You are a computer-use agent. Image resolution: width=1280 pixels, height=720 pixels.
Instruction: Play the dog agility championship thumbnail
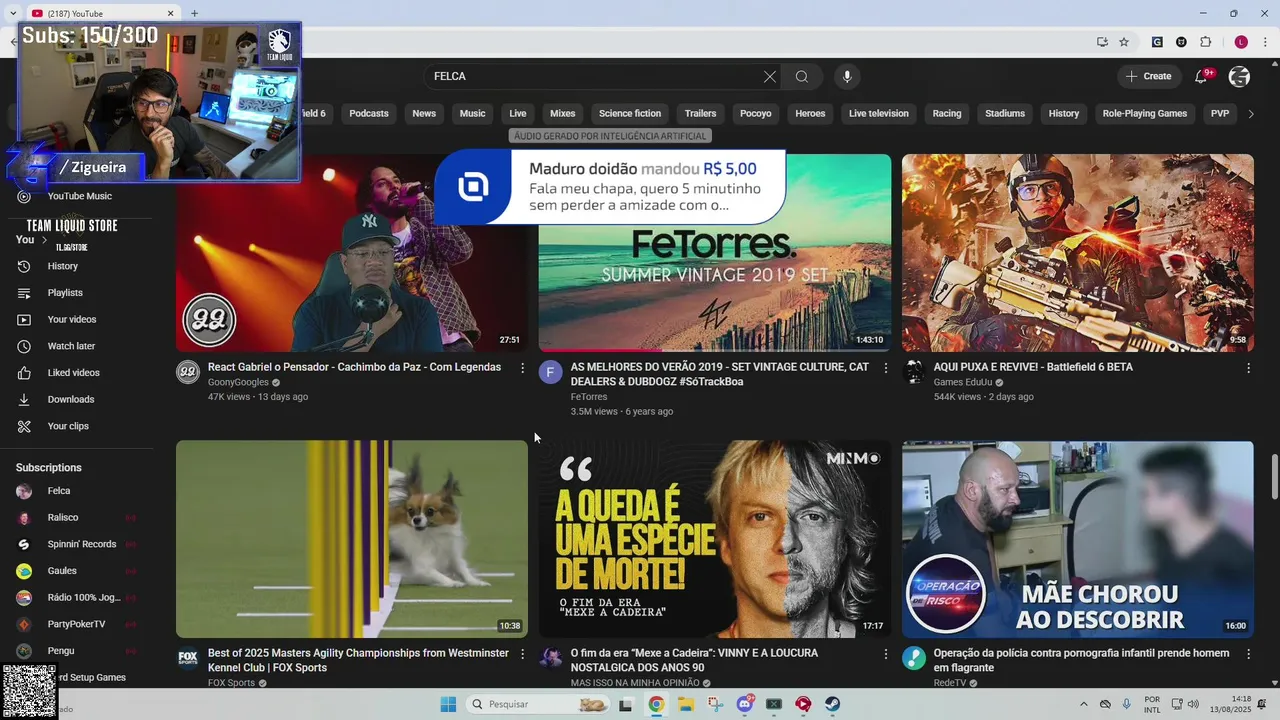pyautogui.click(x=352, y=539)
